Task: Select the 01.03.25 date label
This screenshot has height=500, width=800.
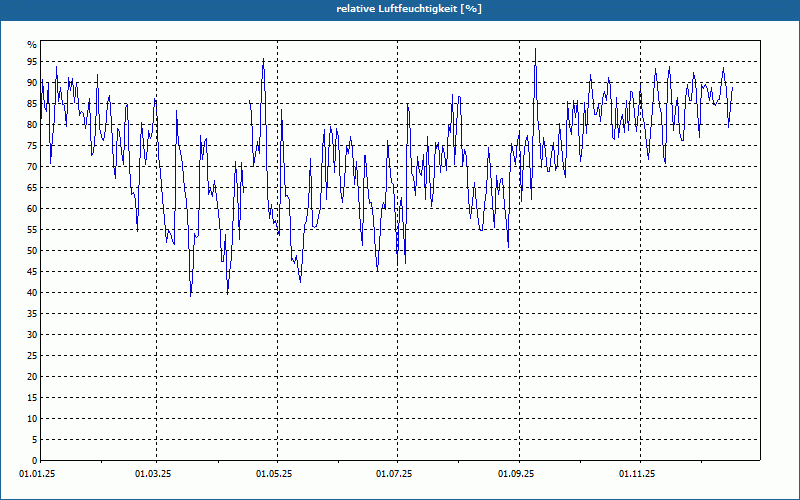Action: coord(153,474)
